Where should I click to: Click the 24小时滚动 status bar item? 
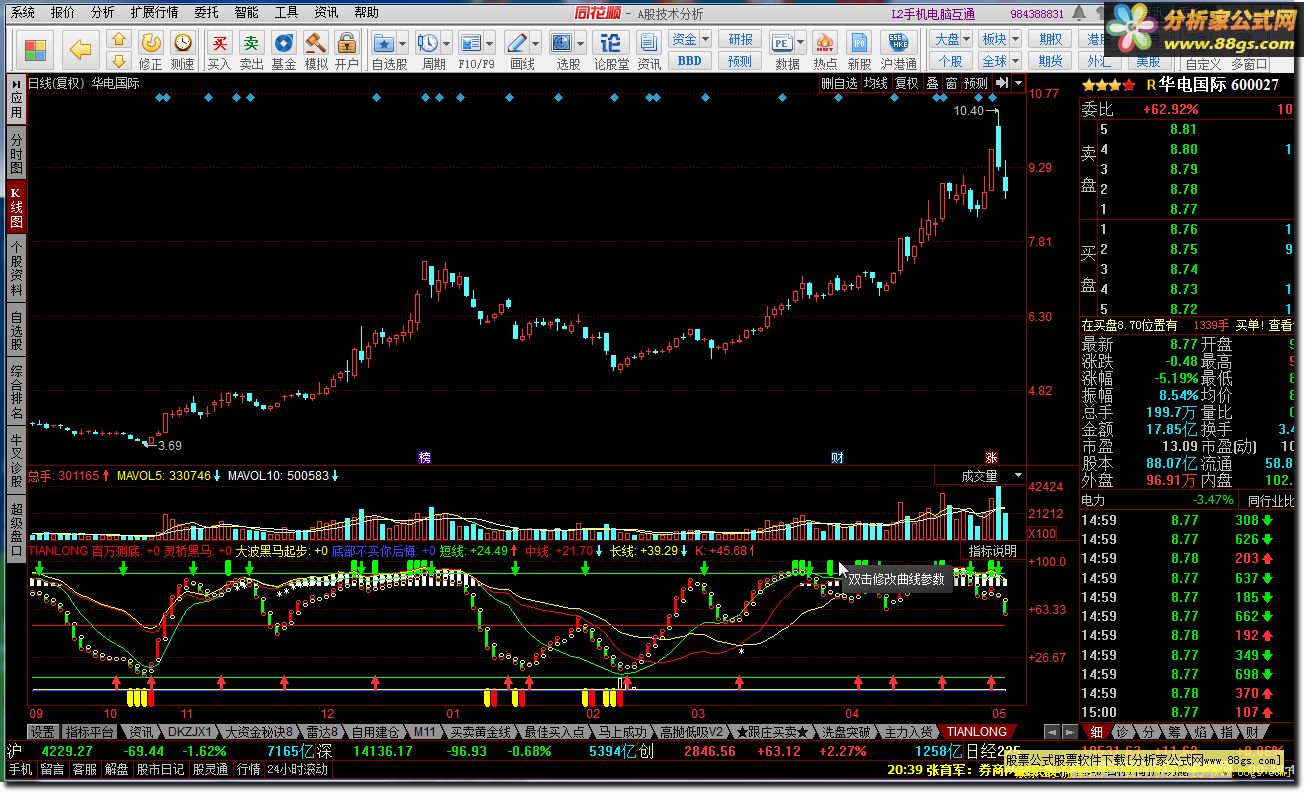[298, 770]
